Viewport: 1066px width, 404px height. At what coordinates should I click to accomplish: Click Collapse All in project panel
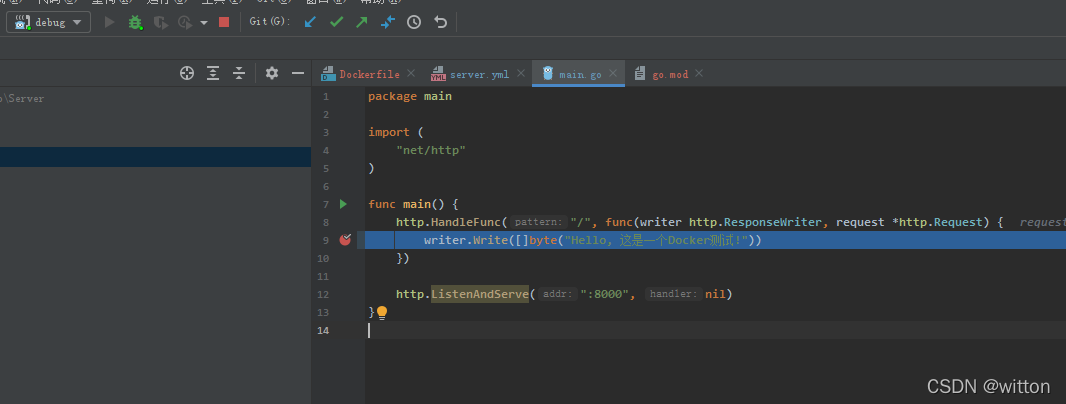(x=239, y=73)
